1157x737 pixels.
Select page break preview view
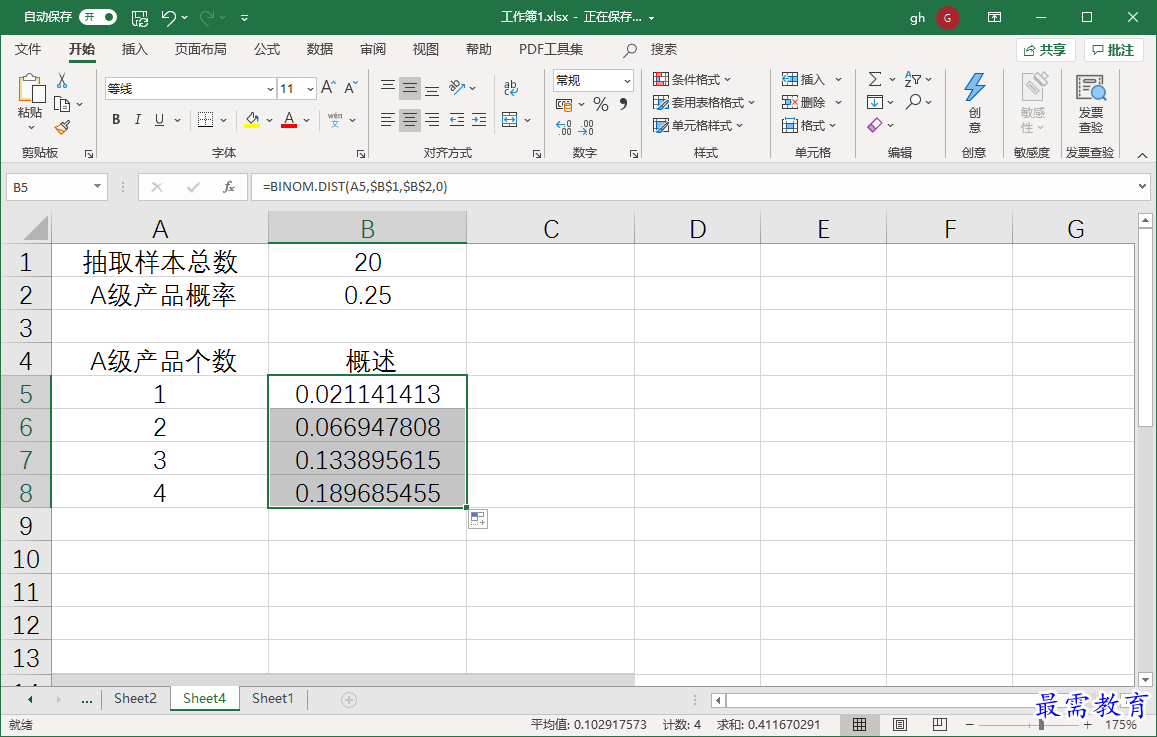pyautogui.click(x=939, y=724)
